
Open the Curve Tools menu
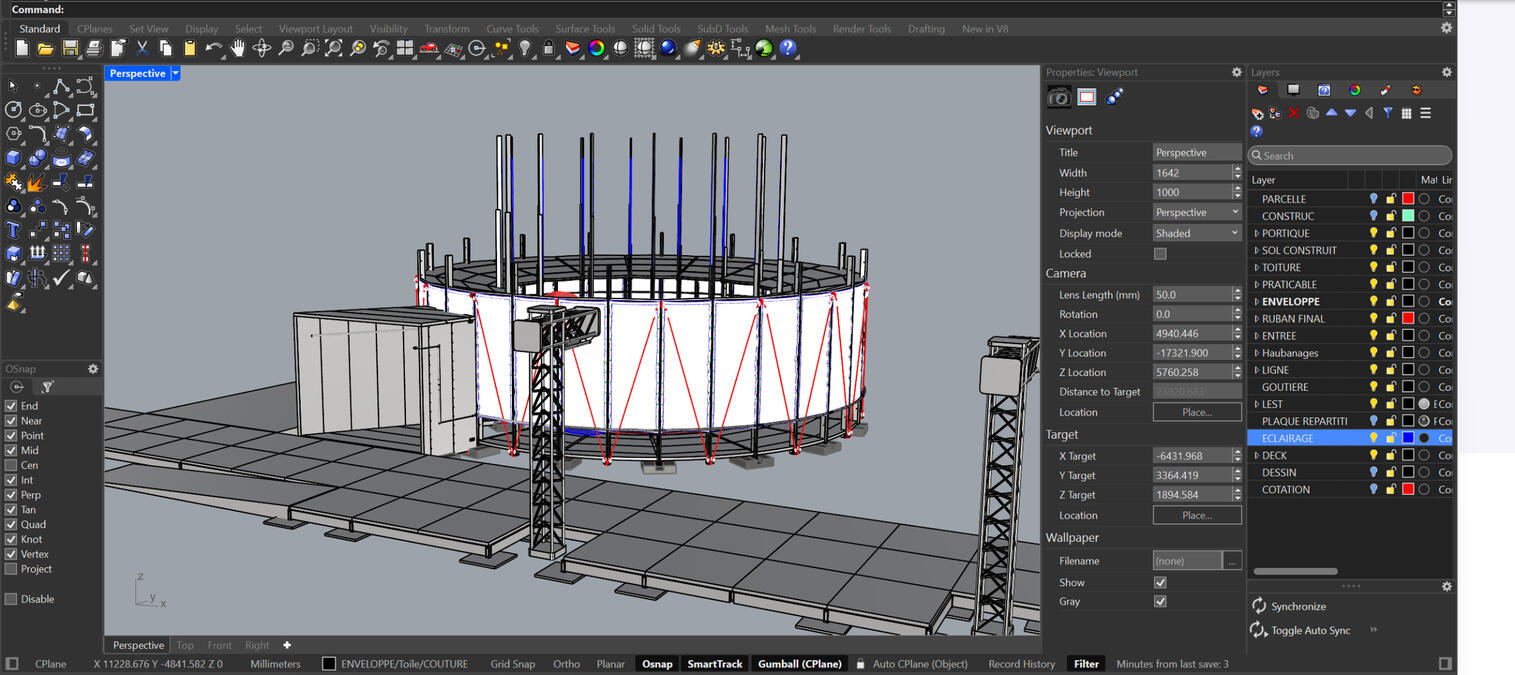coord(512,28)
